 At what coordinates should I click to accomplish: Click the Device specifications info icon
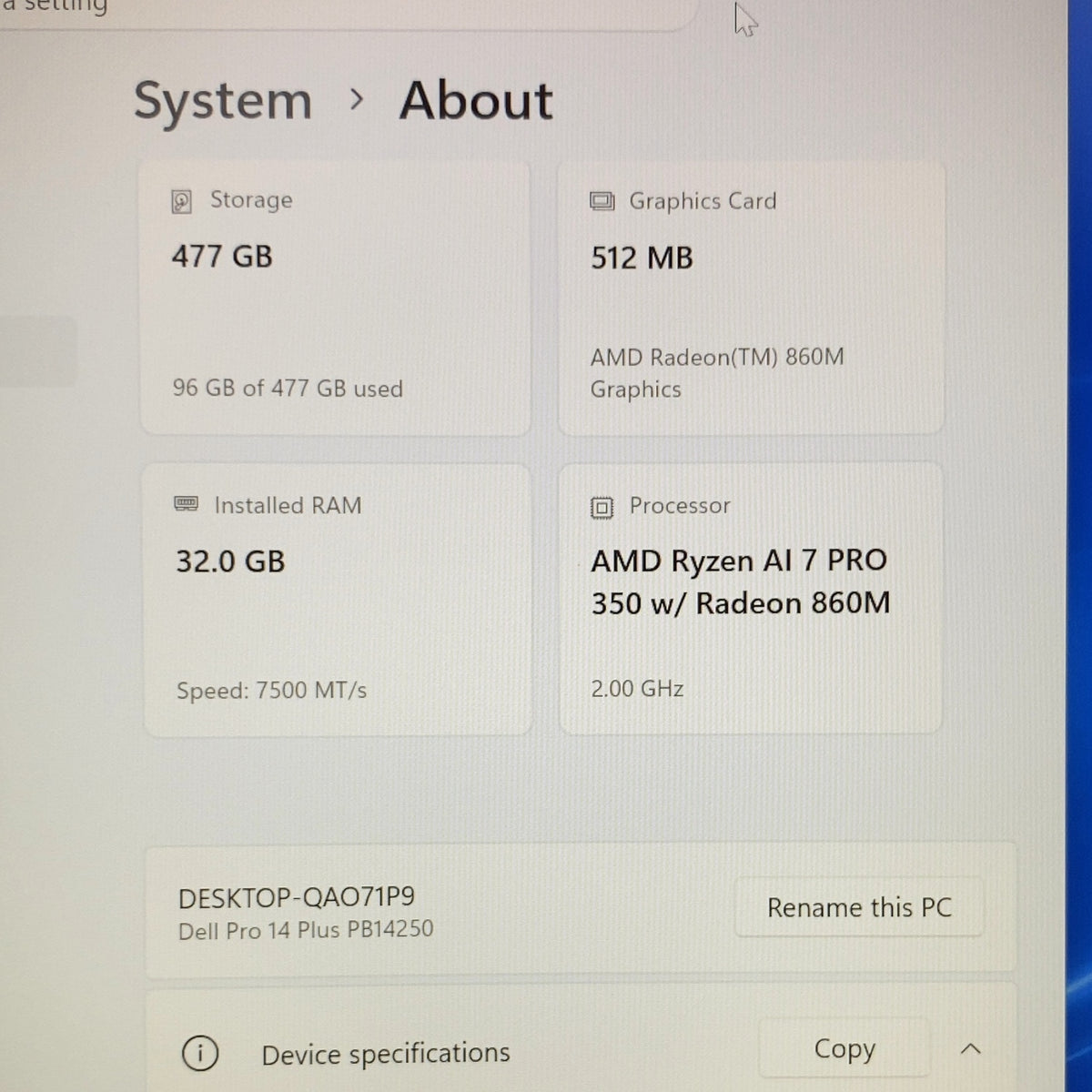tap(200, 1054)
